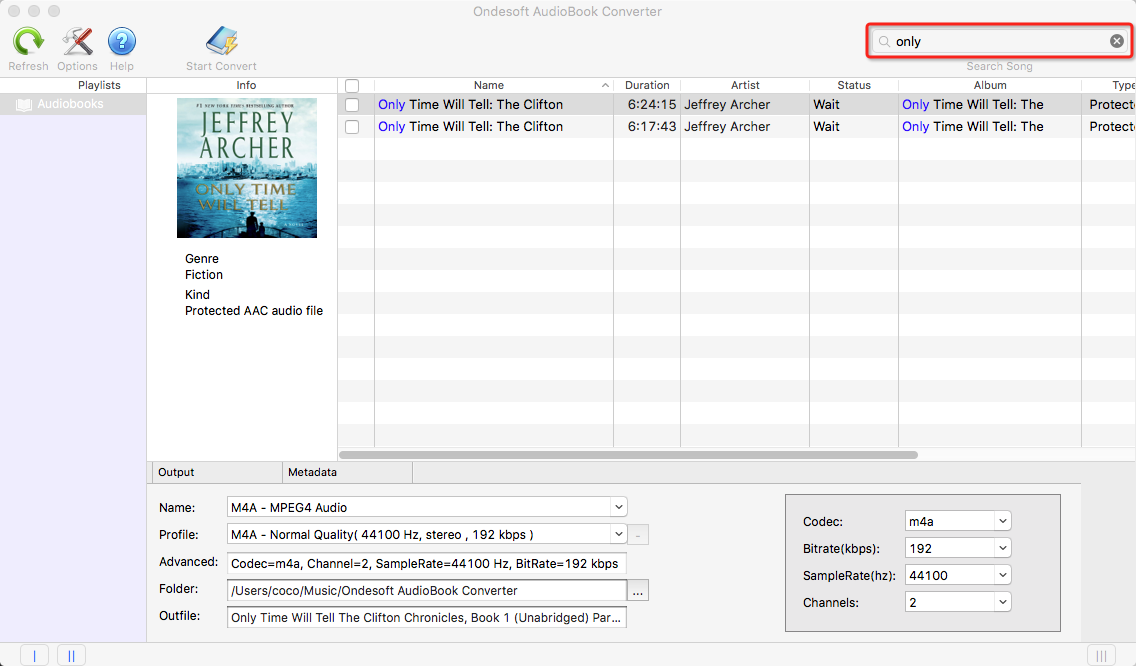The height and width of the screenshot is (666, 1136).
Task: Select the Audiobooks playlist
Action: (x=72, y=104)
